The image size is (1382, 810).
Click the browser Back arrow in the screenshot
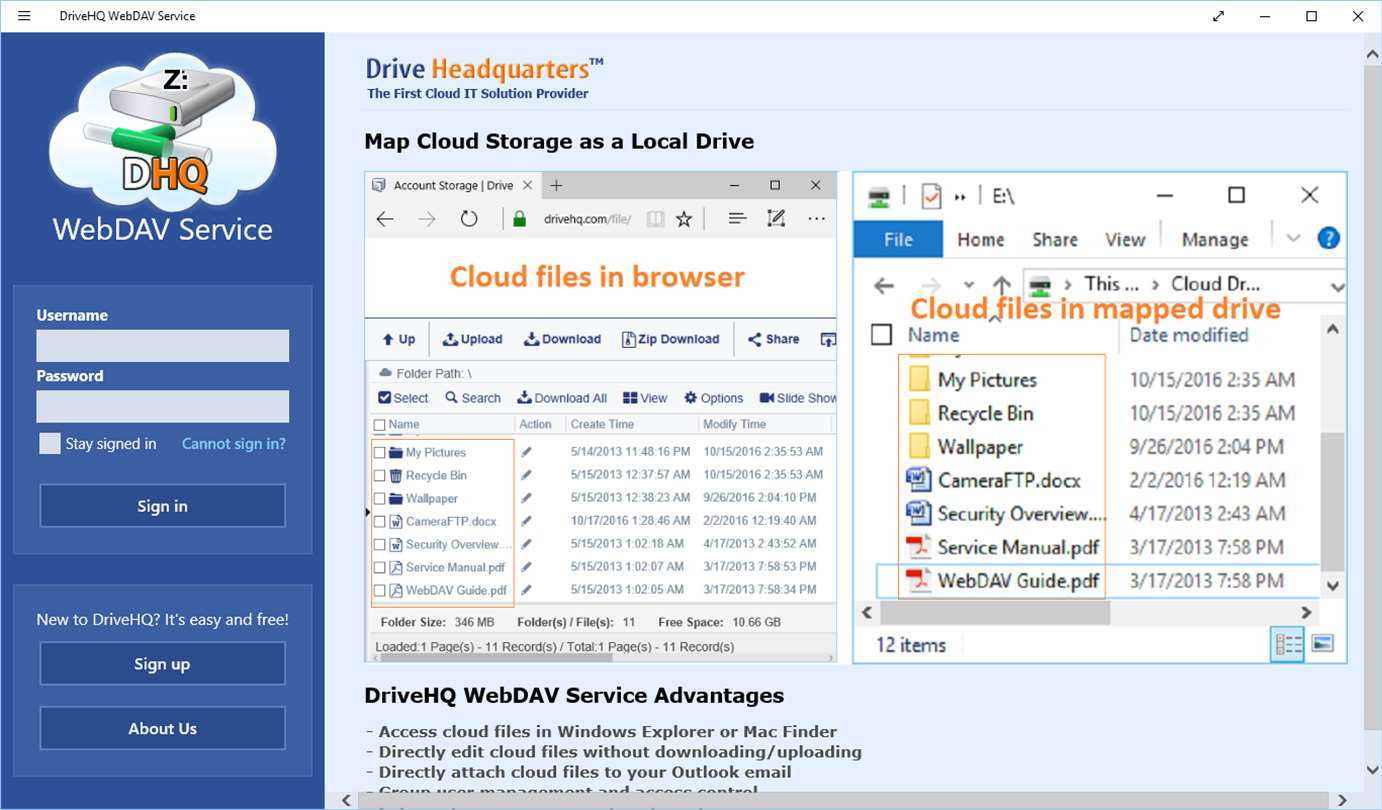[x=385, y=219]
